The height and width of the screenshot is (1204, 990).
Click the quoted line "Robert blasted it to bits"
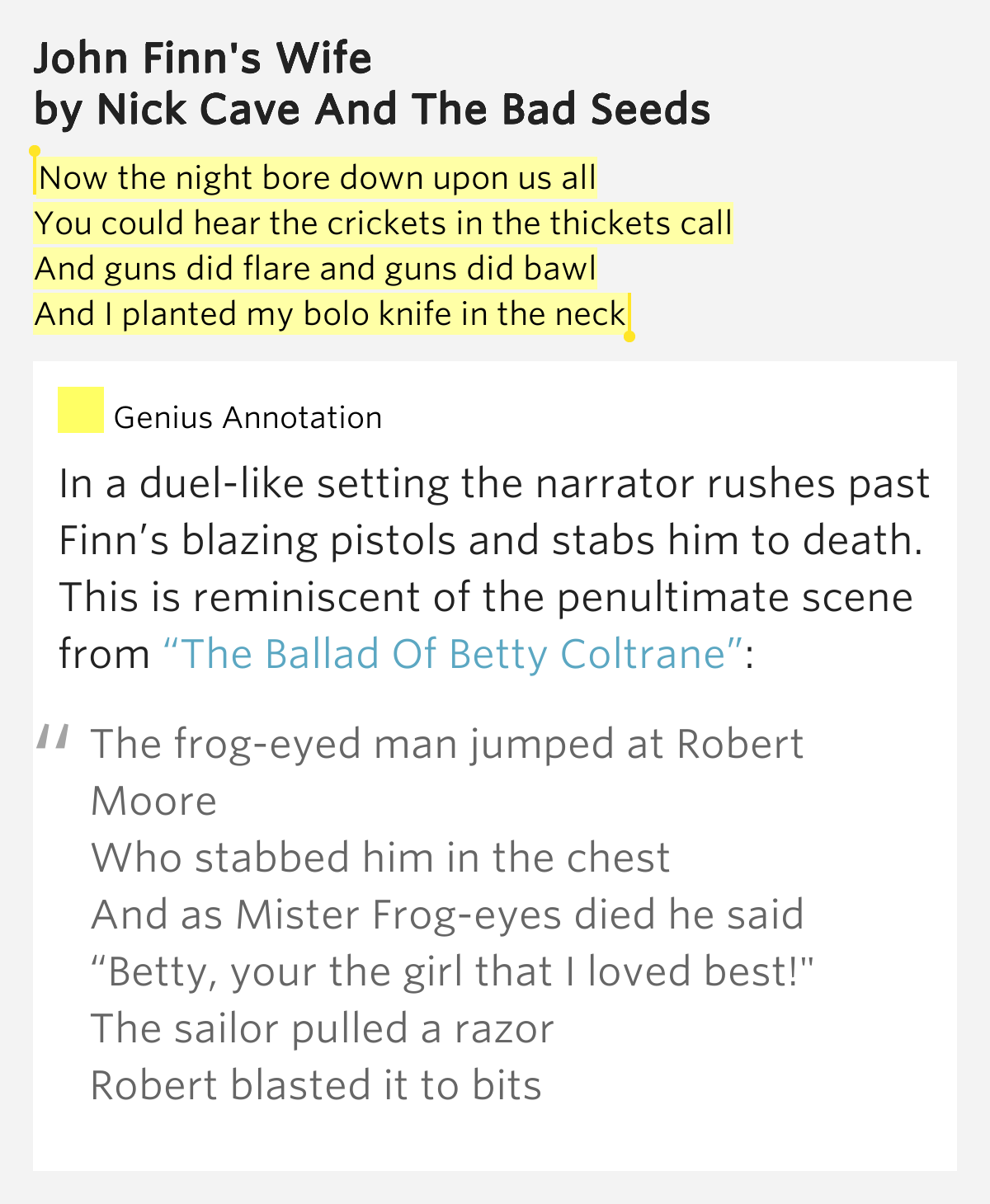click(x=316, y=1086)
